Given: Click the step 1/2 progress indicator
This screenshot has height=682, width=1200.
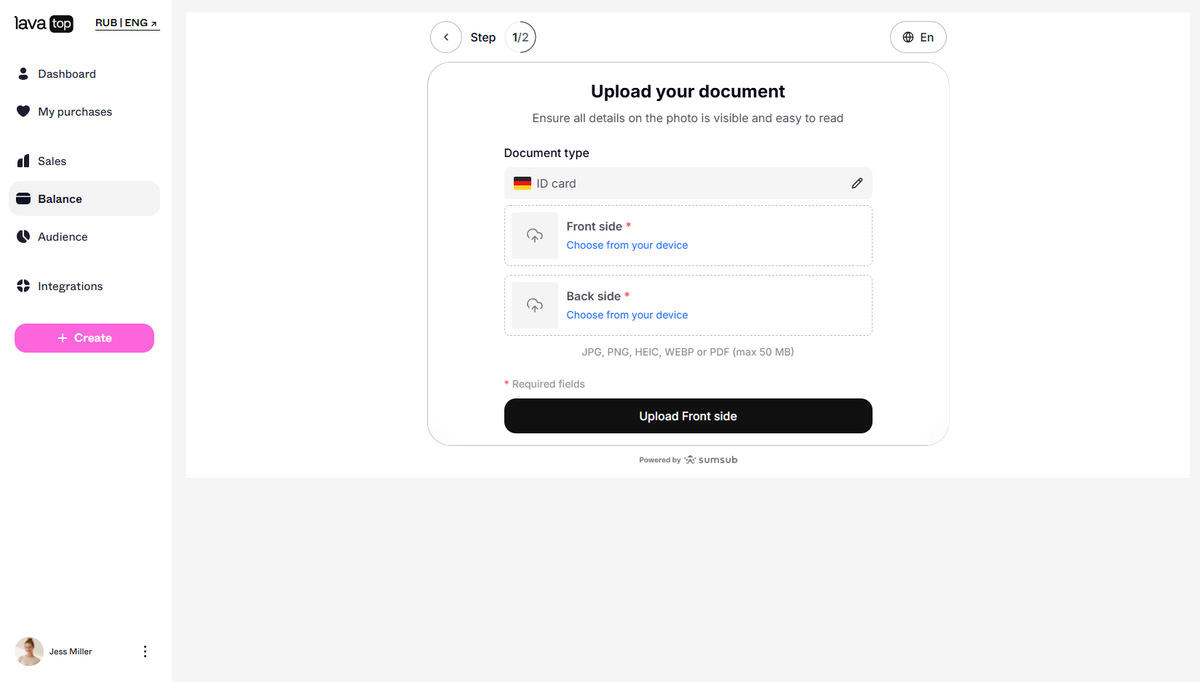Looking at the screenshot, I should coord(520,37).
